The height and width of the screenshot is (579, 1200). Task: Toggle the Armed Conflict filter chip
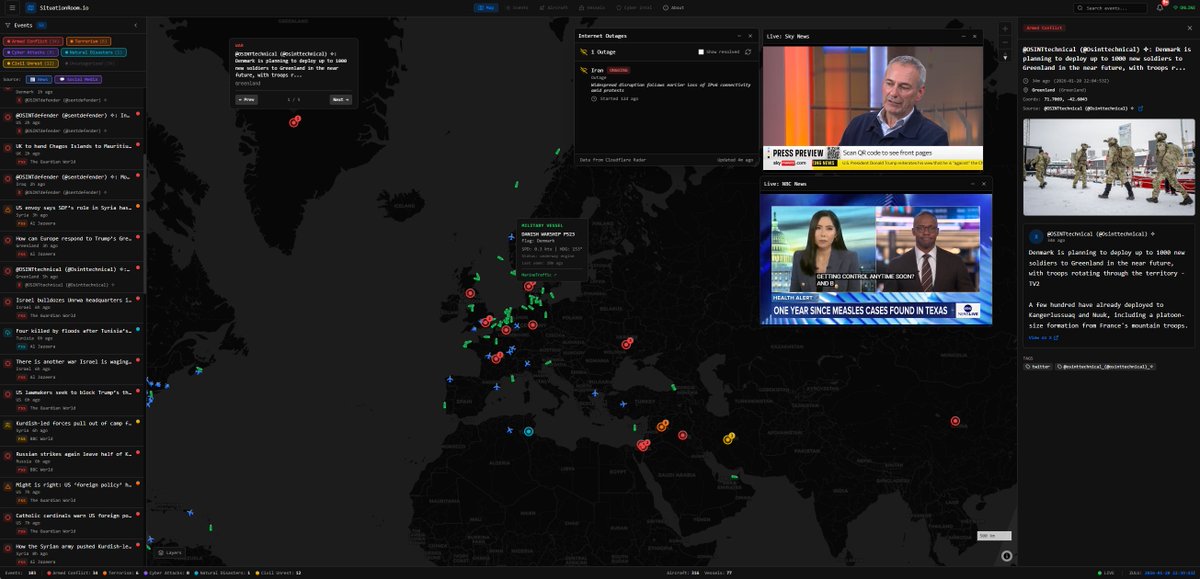[x=34, y=41]
